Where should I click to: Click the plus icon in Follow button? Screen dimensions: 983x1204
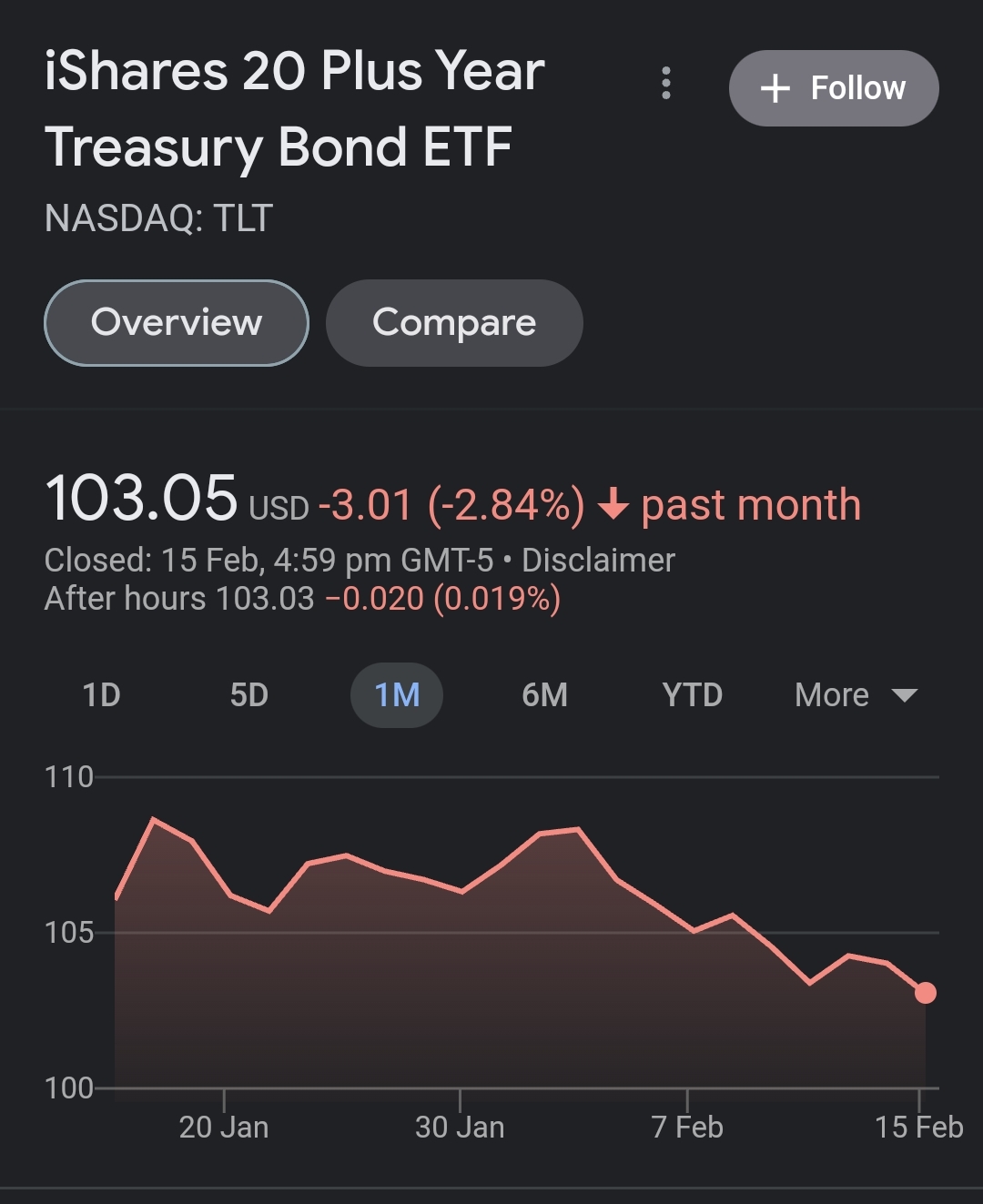(775, 88)
